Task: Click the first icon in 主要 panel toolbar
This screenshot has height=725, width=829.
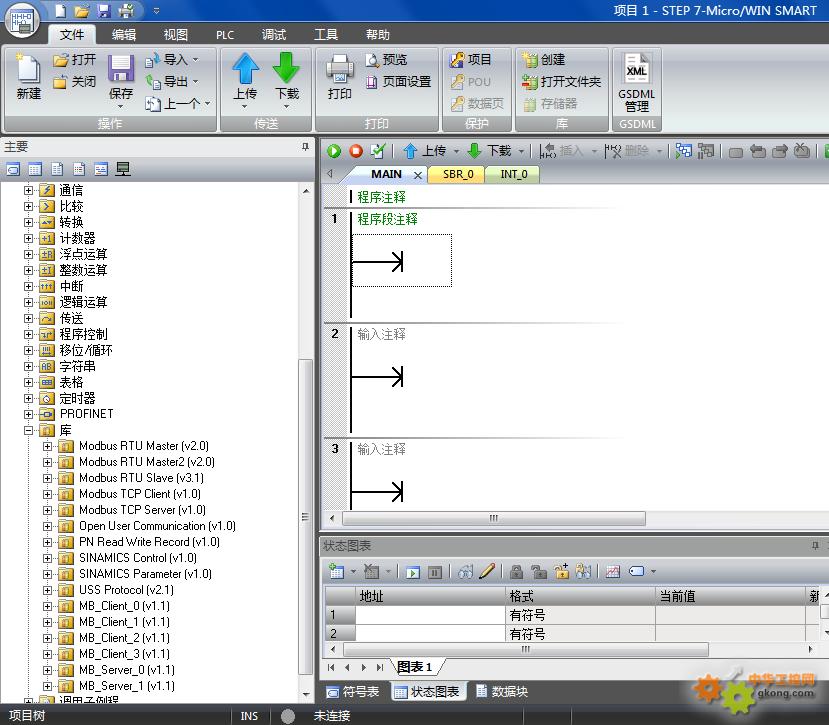Action: pos(13,169)
